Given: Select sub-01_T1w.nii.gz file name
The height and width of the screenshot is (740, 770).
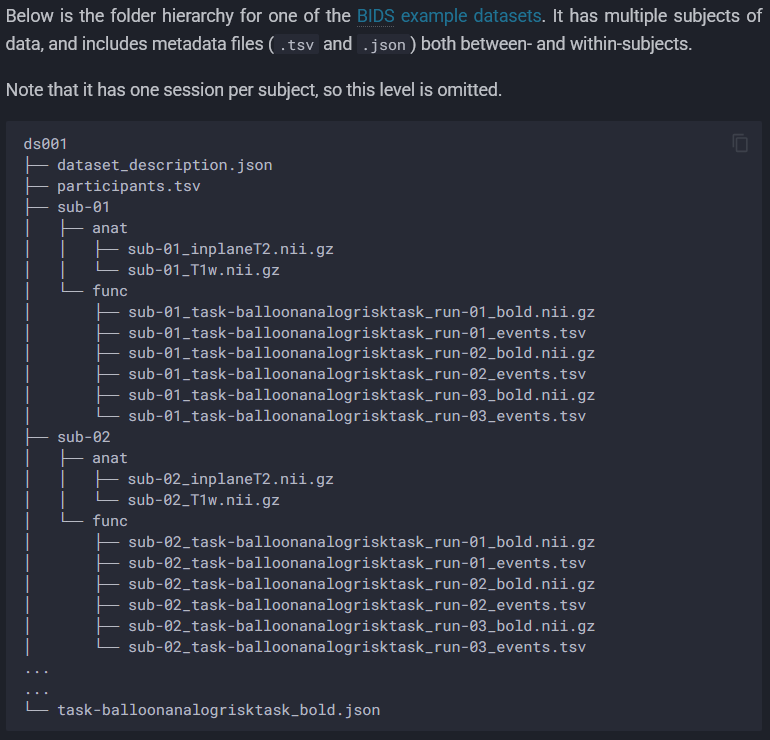Looking at the screenshot, I should [203, 270].
